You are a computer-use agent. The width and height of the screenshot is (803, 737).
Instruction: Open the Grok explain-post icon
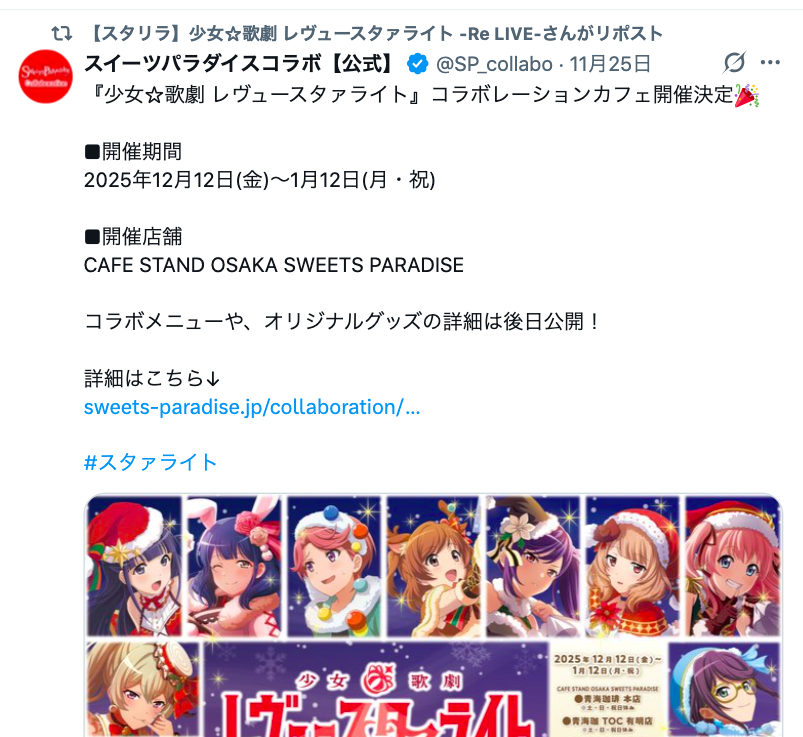734,62
